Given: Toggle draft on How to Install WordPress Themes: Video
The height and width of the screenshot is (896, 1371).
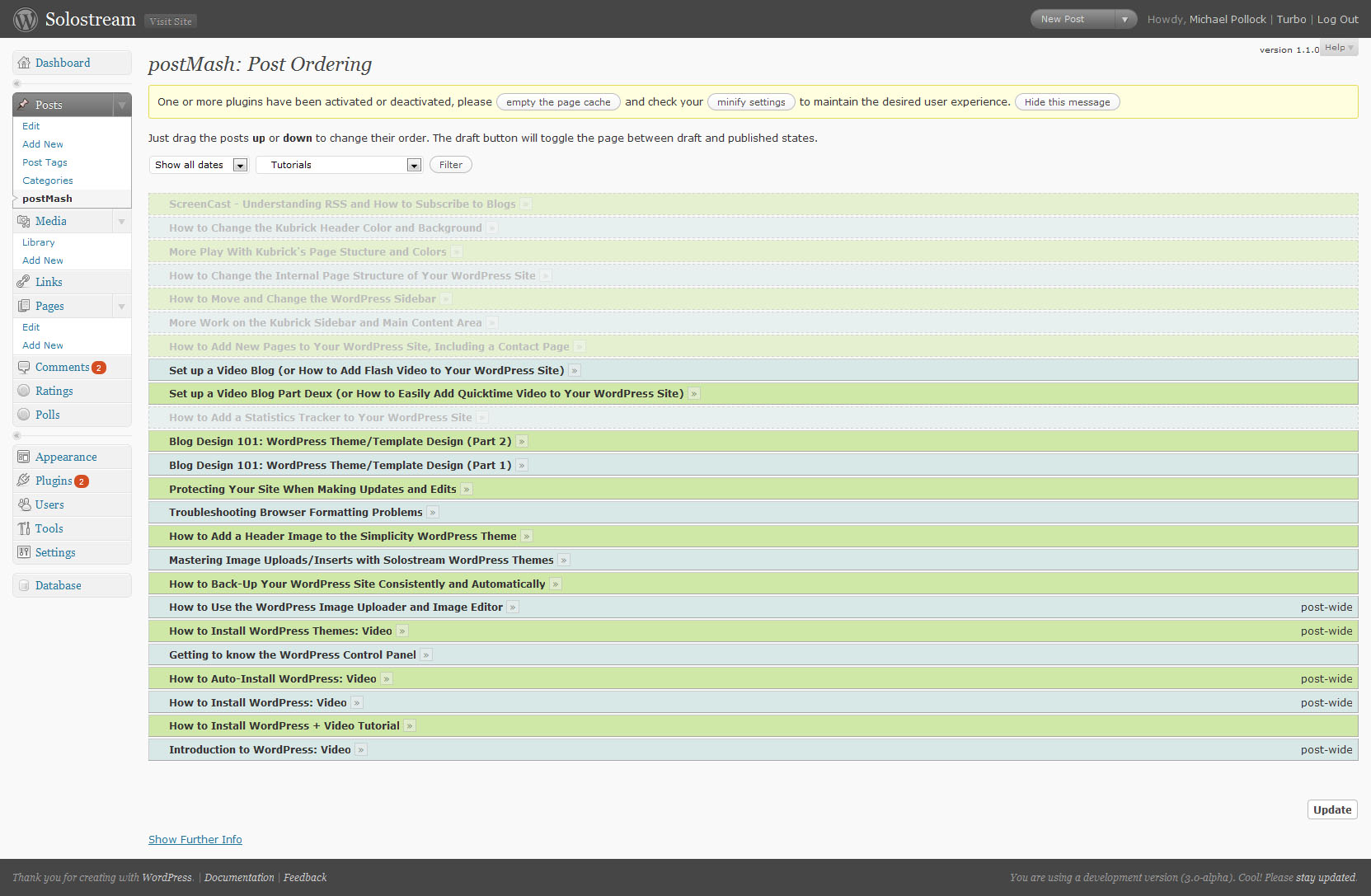Looking at the screenshot, I should point(402,631).
